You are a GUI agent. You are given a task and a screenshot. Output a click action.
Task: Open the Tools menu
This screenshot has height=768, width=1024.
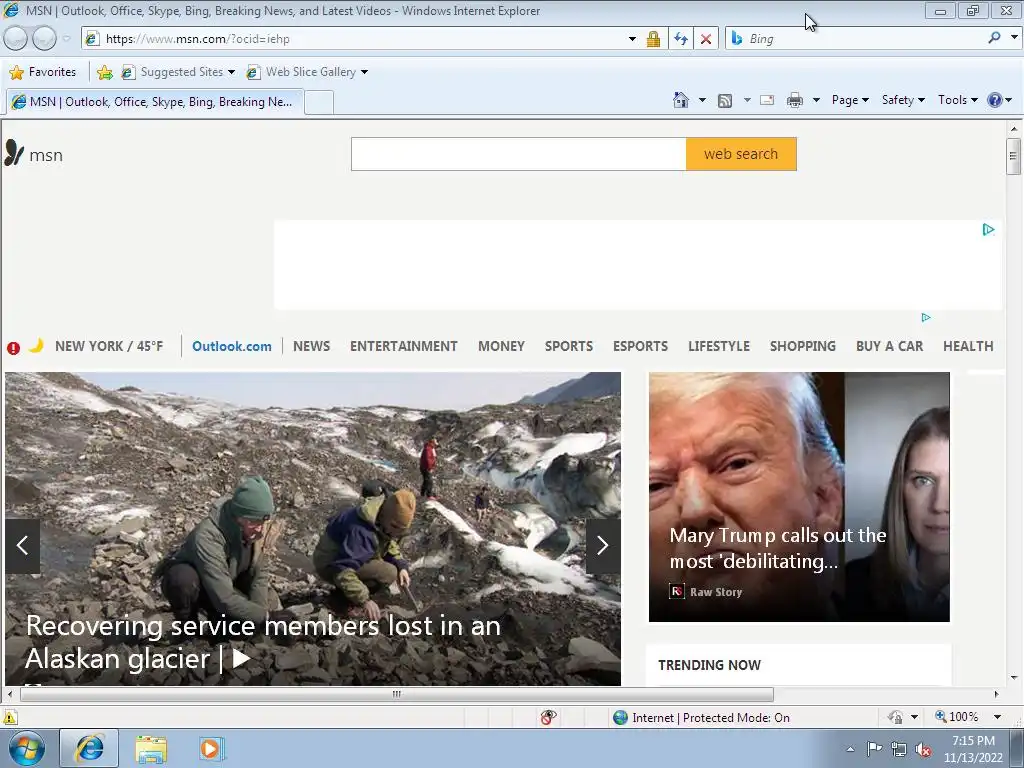957,100
